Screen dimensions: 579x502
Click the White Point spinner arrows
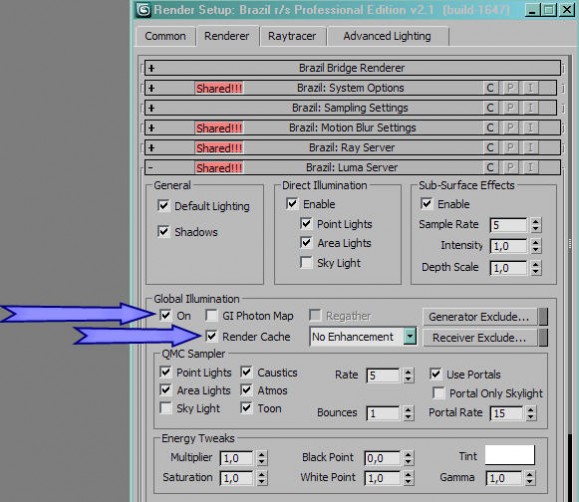tap(408, 478)
